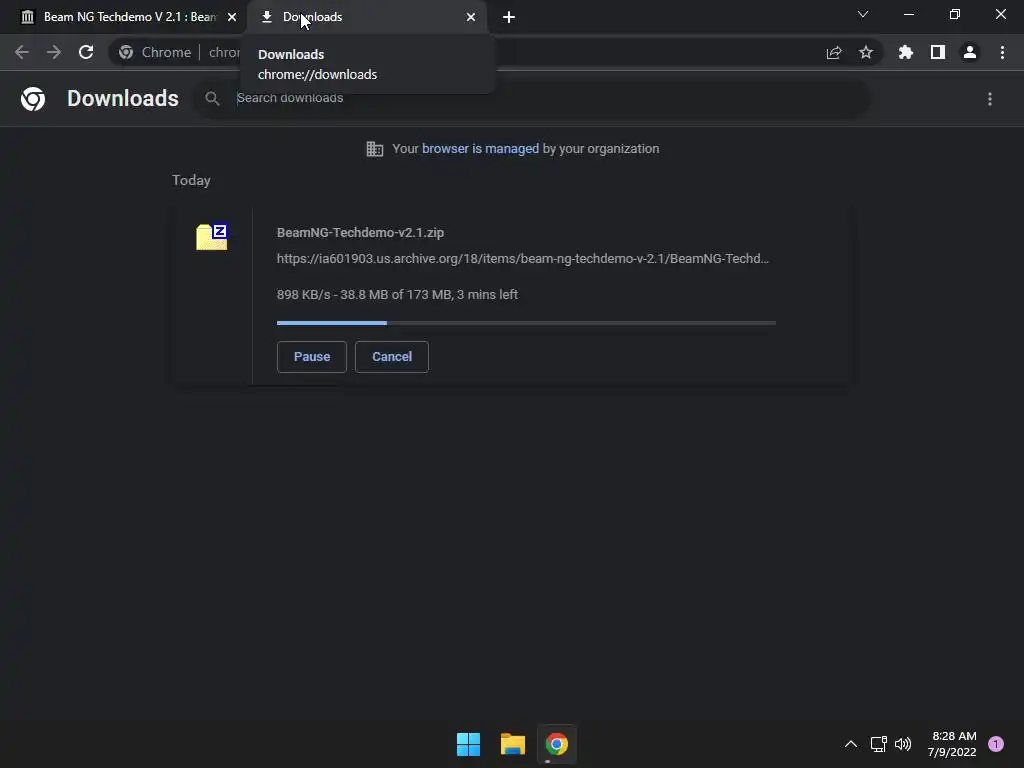Toggle the side panel icon
The image size is (1024, 768).
(938, 52)
